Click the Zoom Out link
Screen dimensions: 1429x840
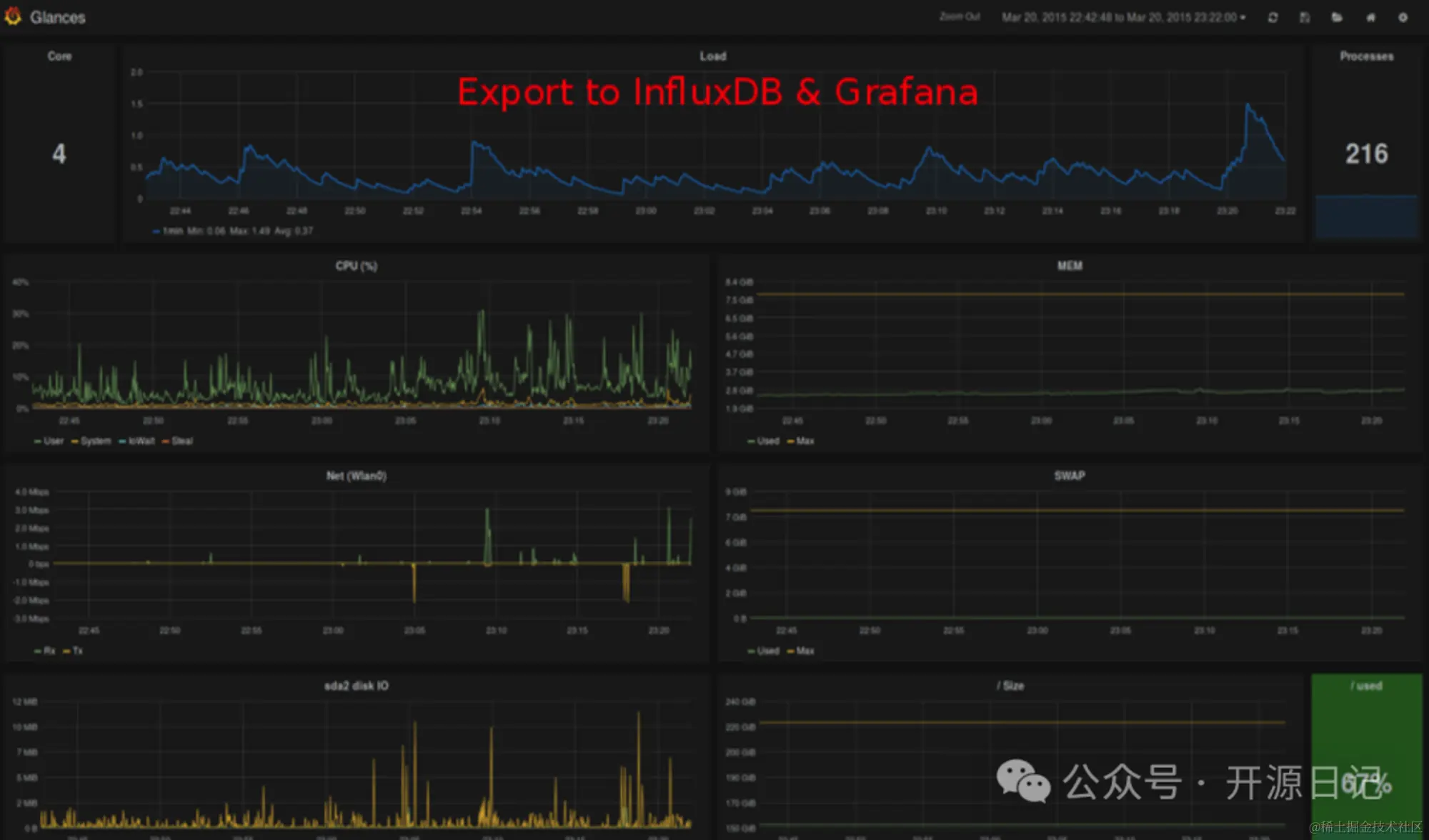[x=960, y=16]
